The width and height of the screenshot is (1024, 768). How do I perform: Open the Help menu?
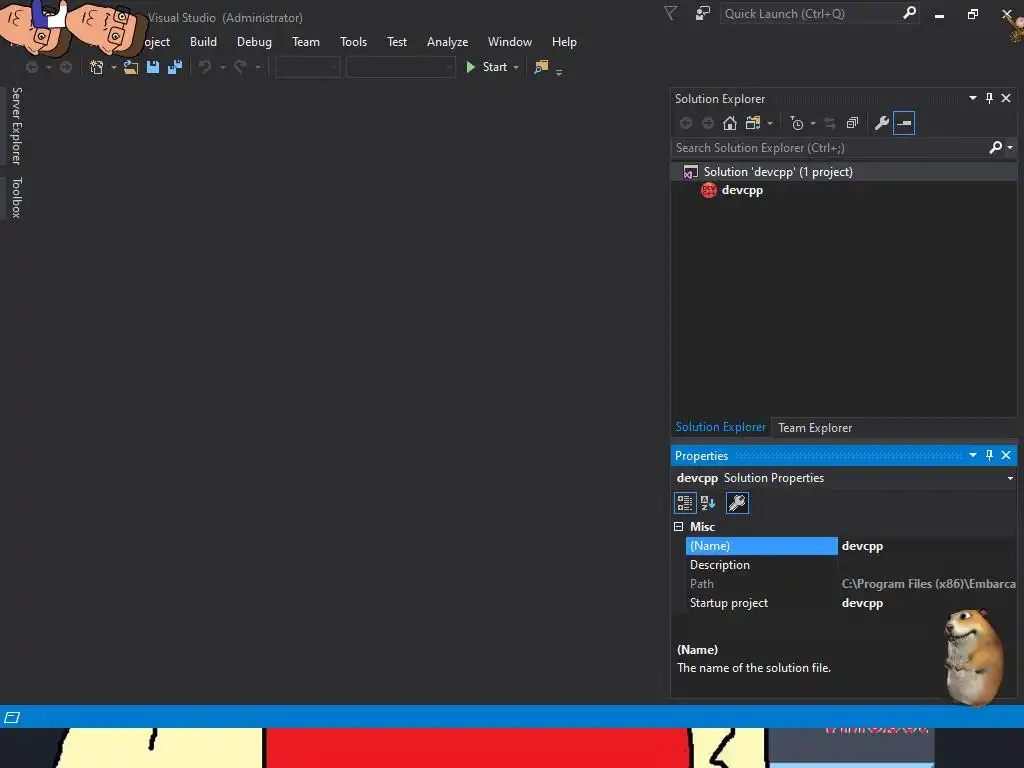click(x=564, y=42)
